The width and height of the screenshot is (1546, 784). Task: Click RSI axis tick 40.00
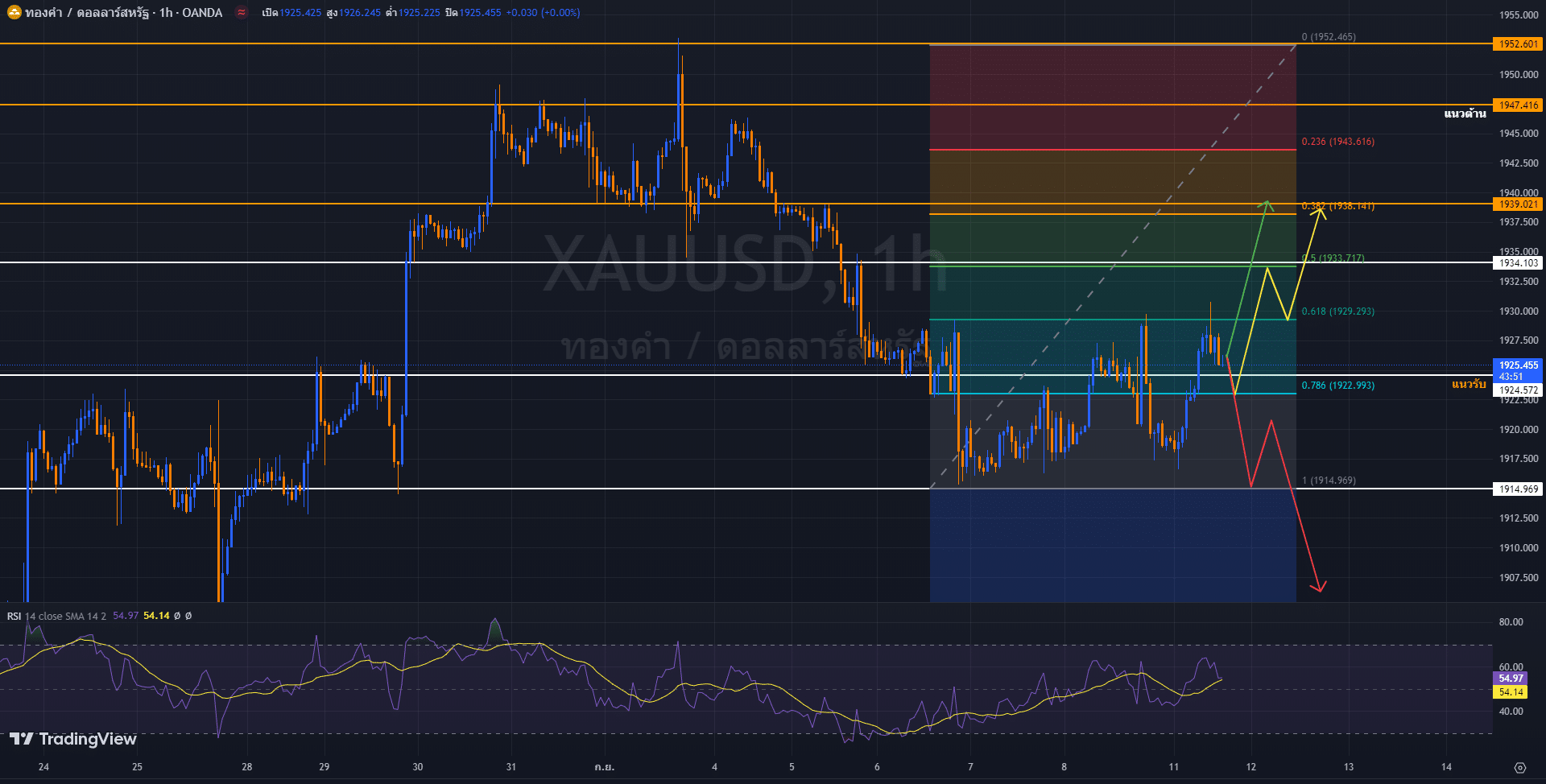pos(1511,712)
